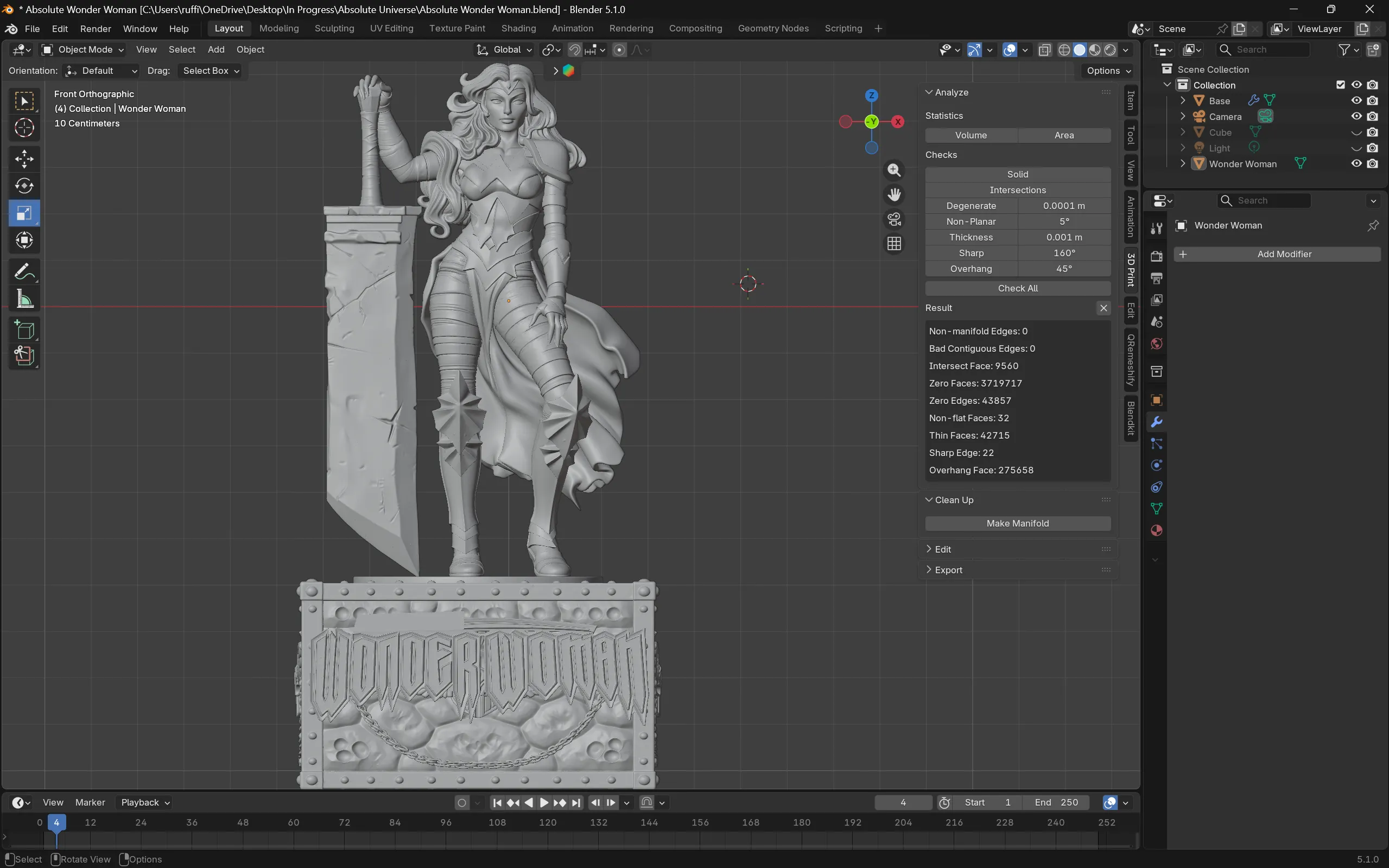Show the Cube object in viewport
Viewport: 1389px width, 868px height.
(x=1356, y=132)
